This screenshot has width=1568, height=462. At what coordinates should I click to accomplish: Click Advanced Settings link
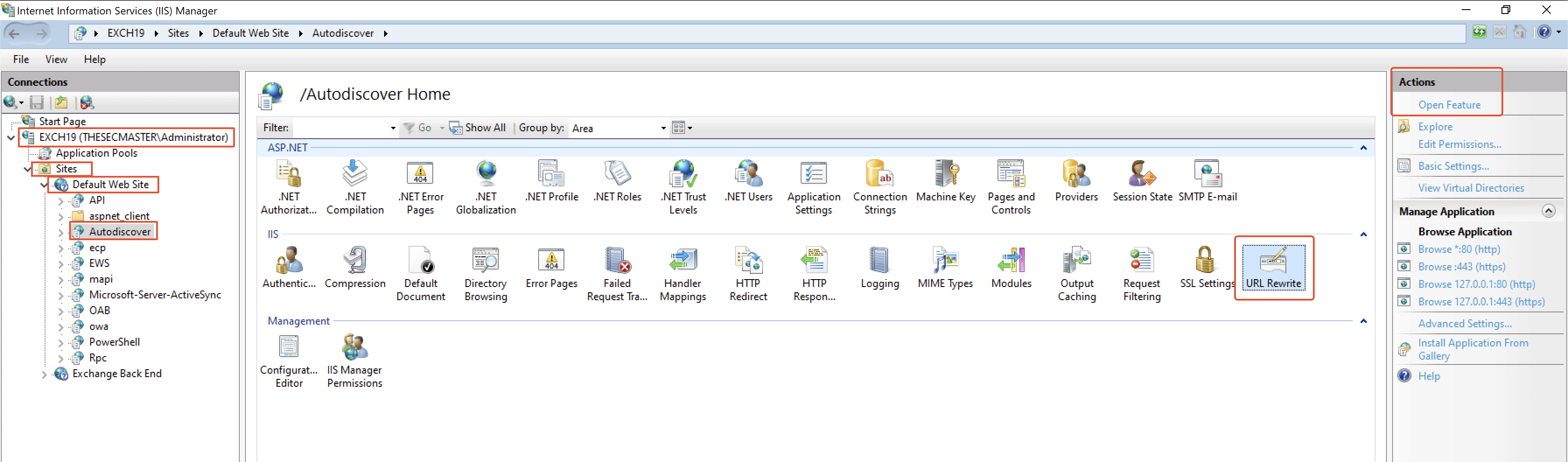(x=1464, y=324)
